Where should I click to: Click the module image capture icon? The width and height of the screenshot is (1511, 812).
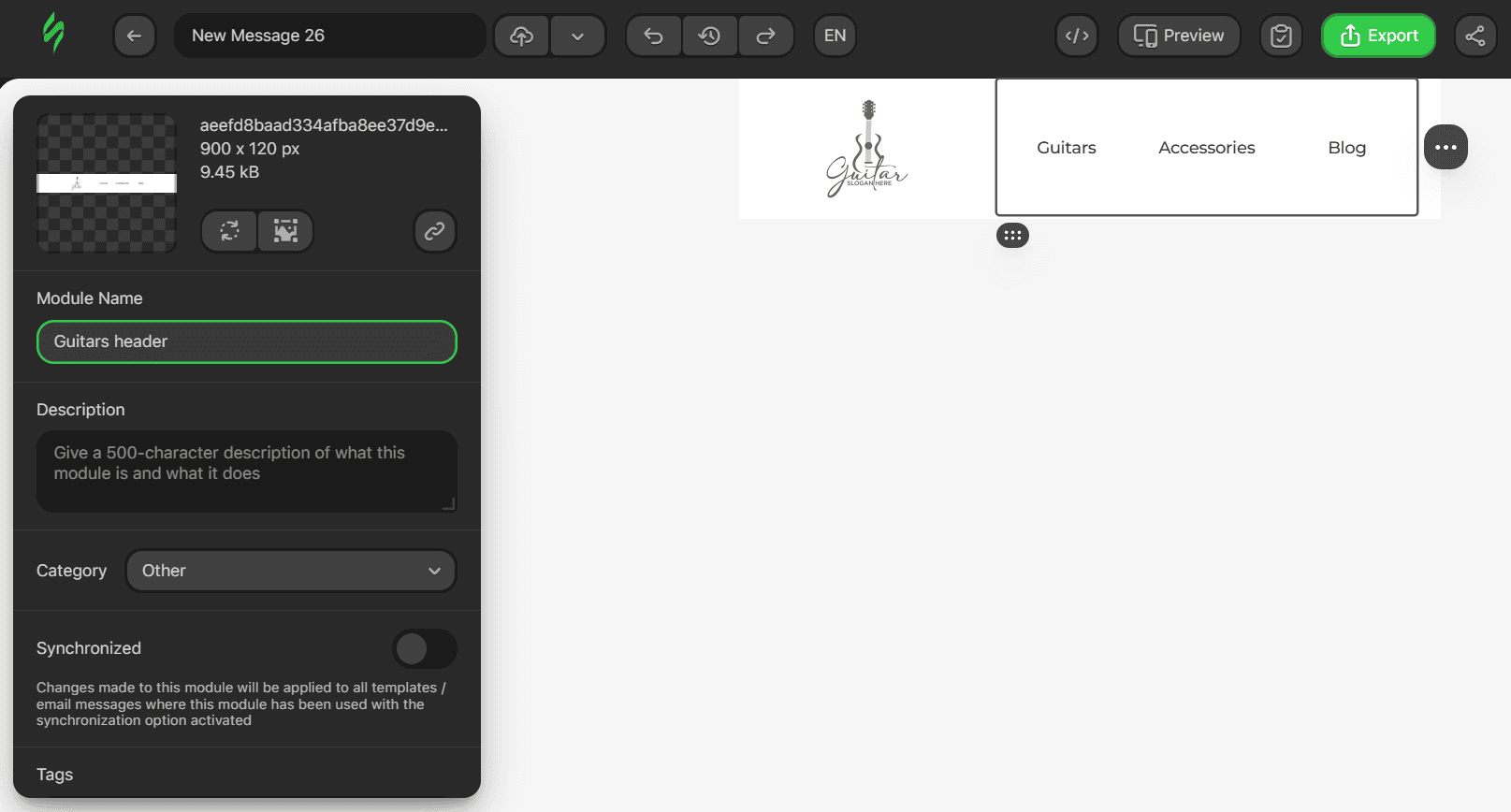point(285,231)
